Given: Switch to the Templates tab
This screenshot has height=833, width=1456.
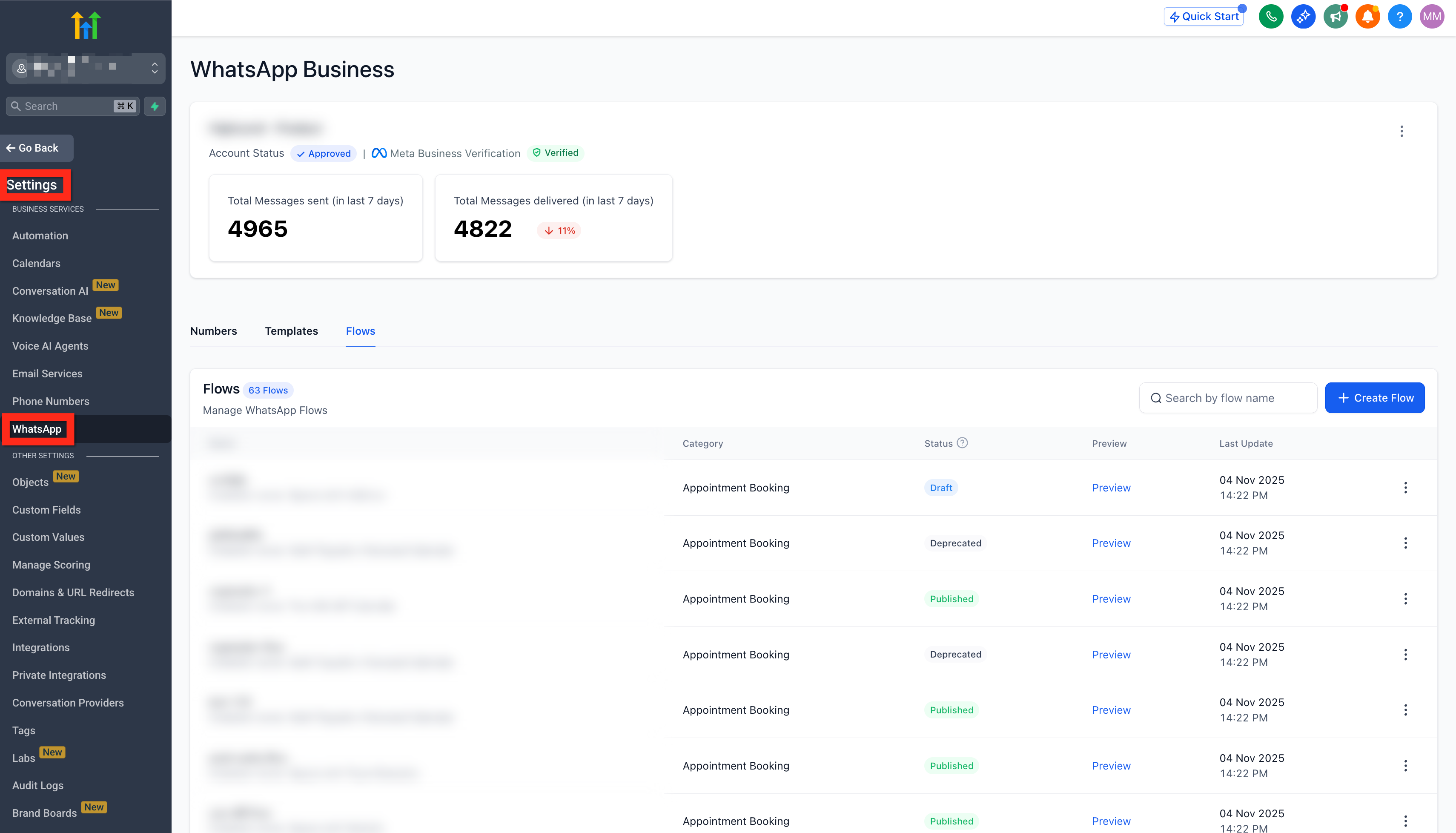Looking at the screenshot, I should (291, 331).
